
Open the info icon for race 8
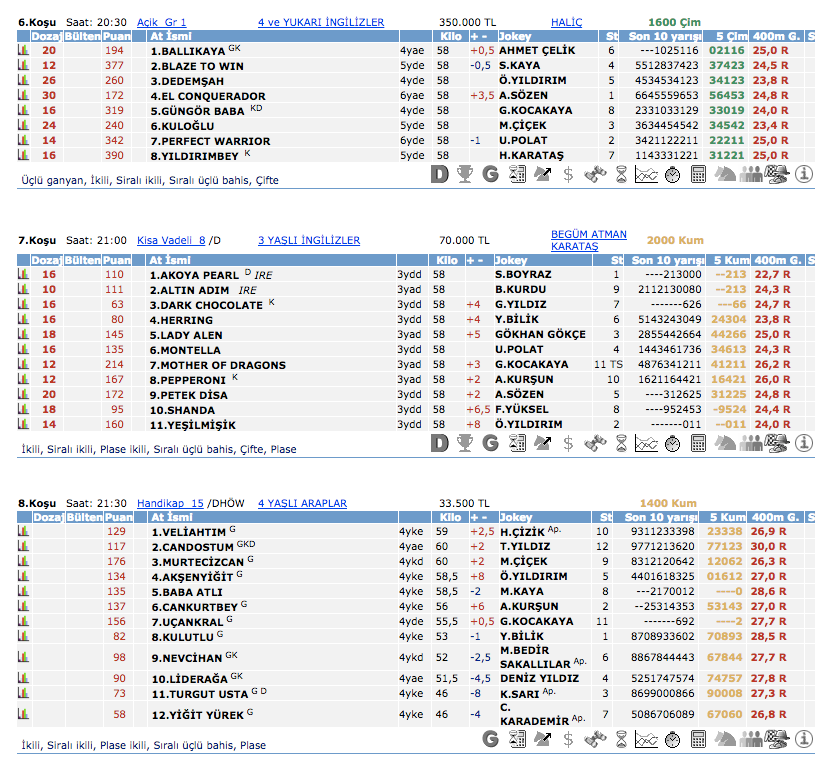click(803, 739)
